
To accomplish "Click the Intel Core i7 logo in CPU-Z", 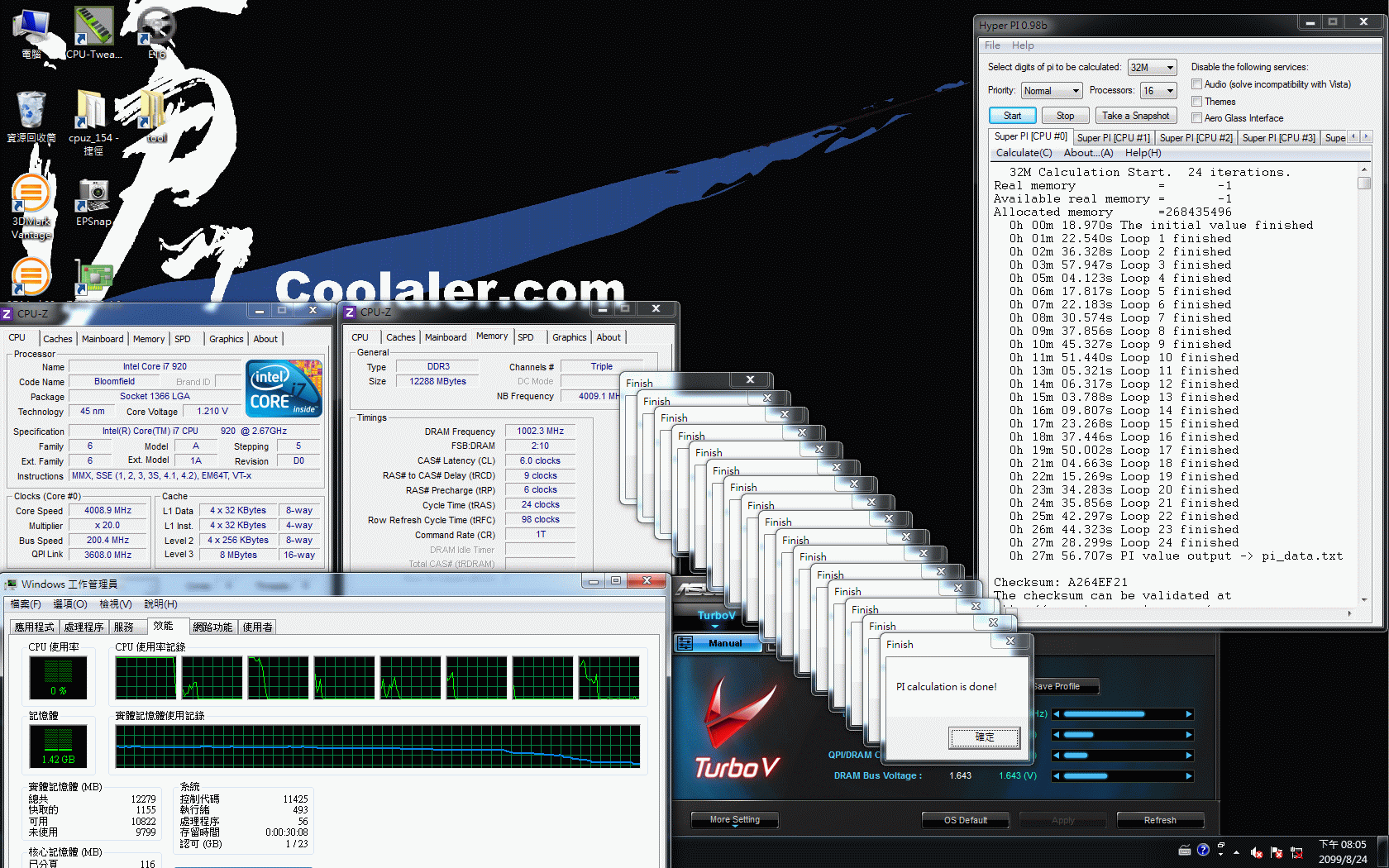I will (x=284, y=389).
